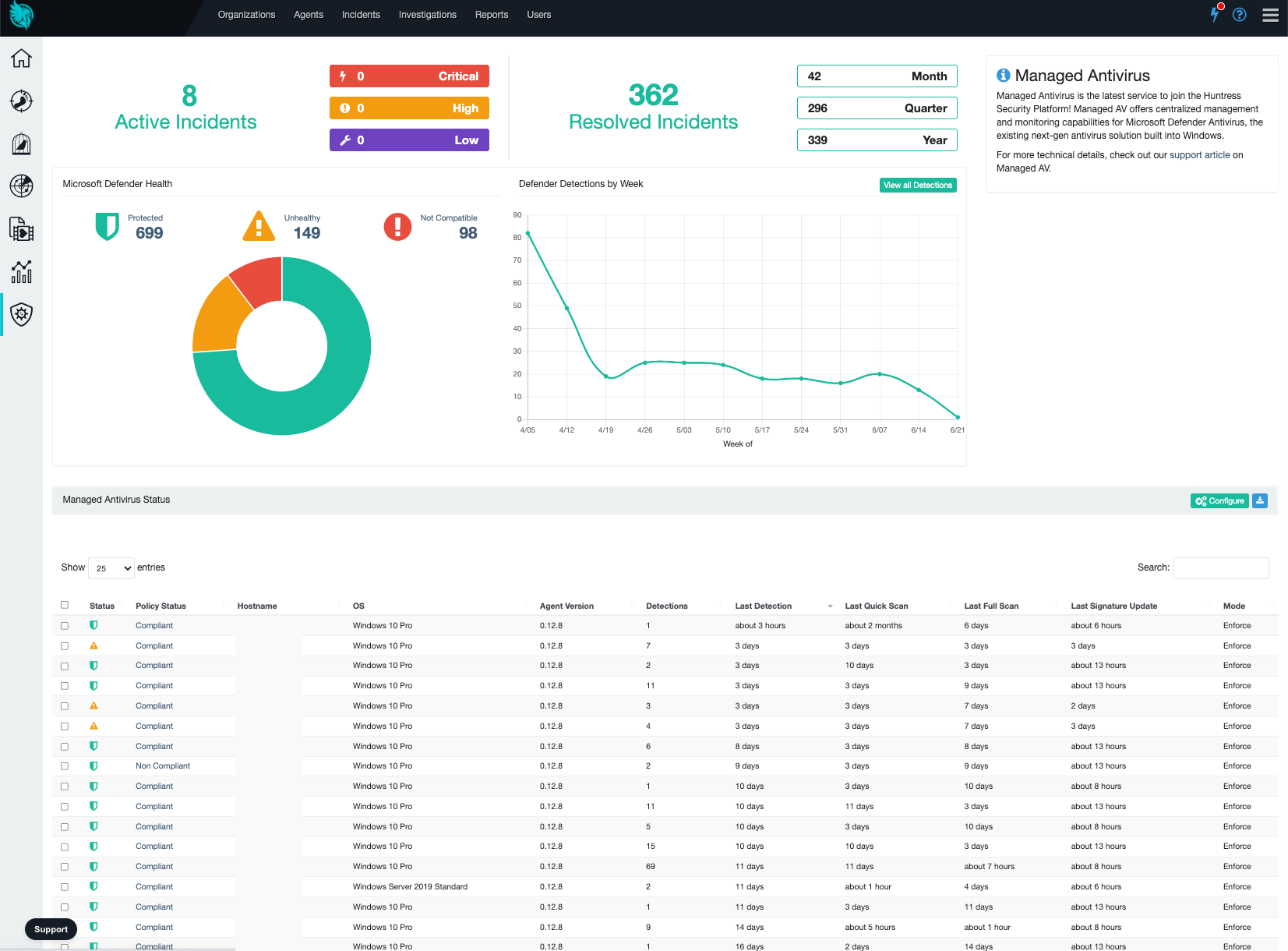The height and width of the screenshot is (951, 1288).
Task: Tick the row last detected about 3 hours ago
Action: 65,626
